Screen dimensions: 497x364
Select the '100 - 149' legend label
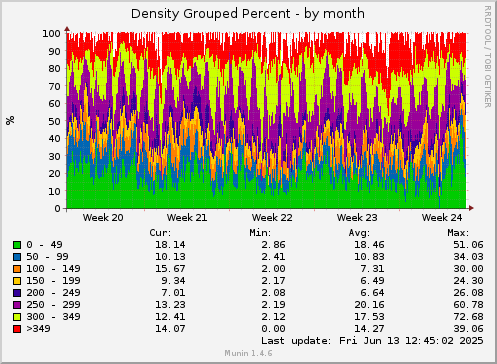[53, 269]
